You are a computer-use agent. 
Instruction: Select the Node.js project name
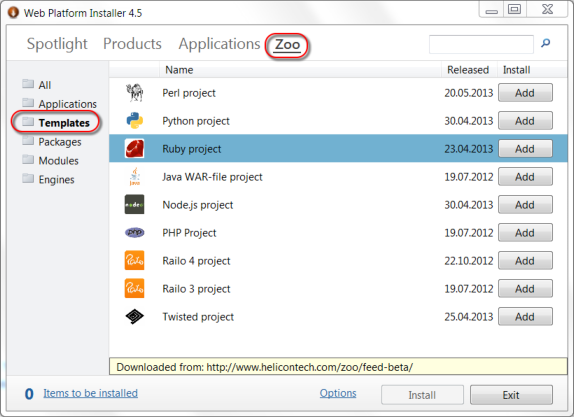pos(198,205)
